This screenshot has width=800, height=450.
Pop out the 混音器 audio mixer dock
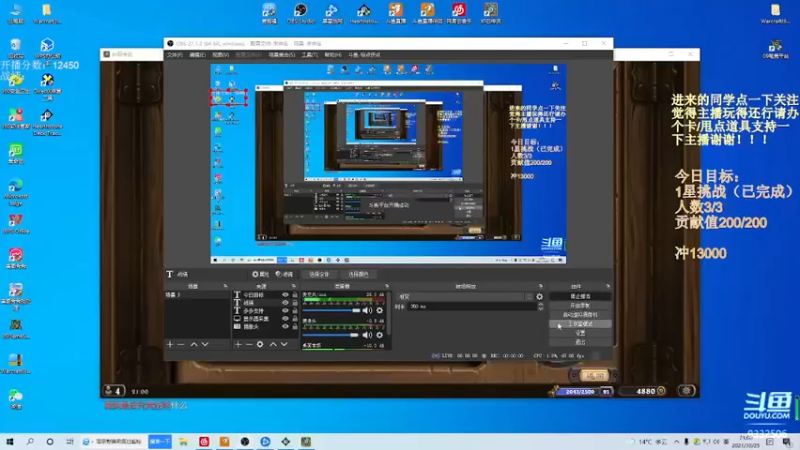point(387,286)
